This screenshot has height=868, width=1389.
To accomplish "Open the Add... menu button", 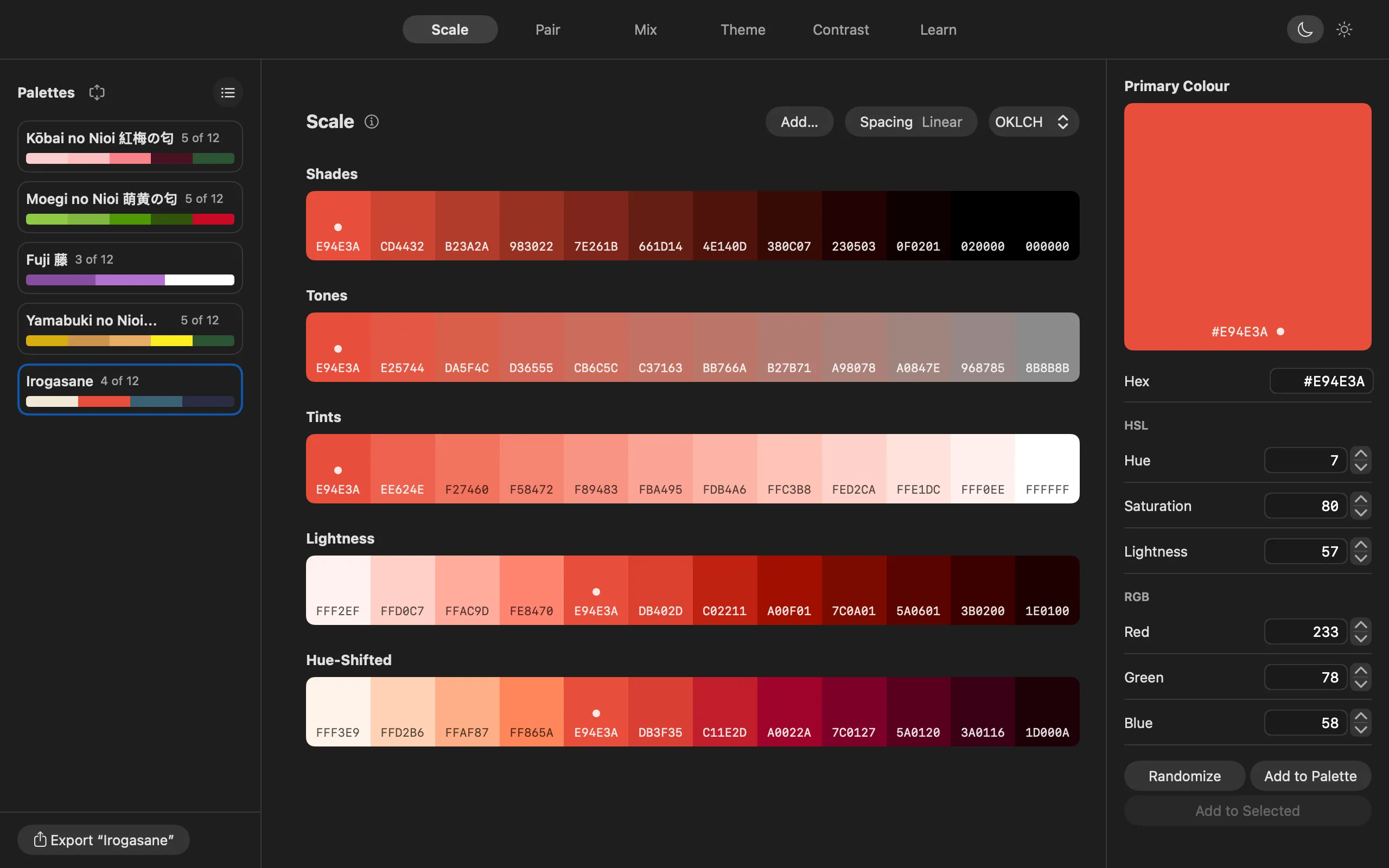I will (x=799, y=122).
